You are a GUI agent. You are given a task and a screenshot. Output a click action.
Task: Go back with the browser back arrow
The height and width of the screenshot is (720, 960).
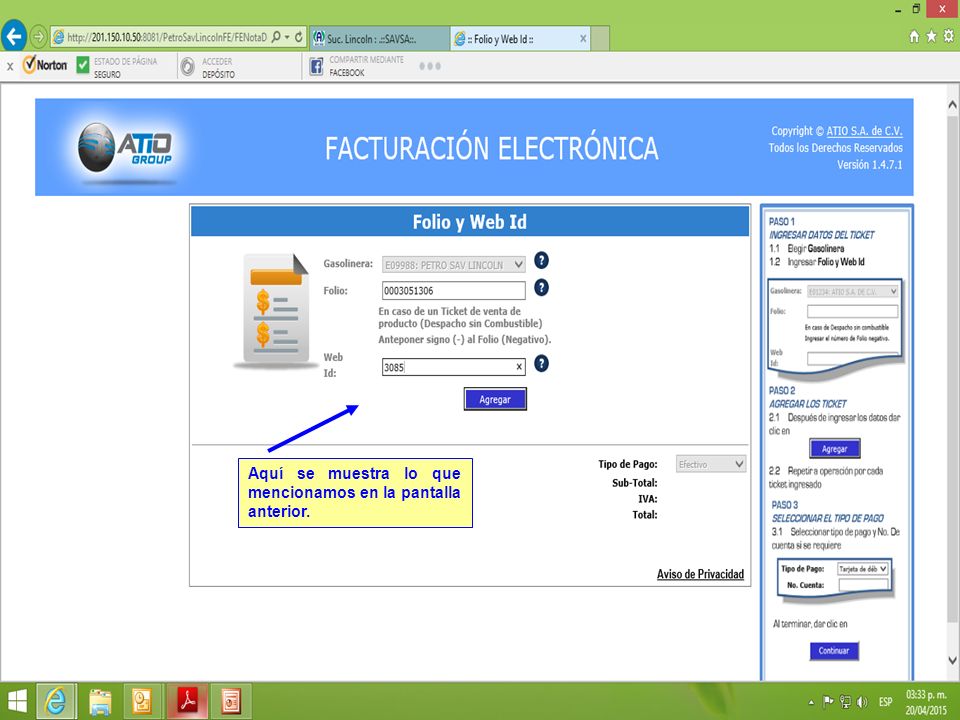point(13,37)
